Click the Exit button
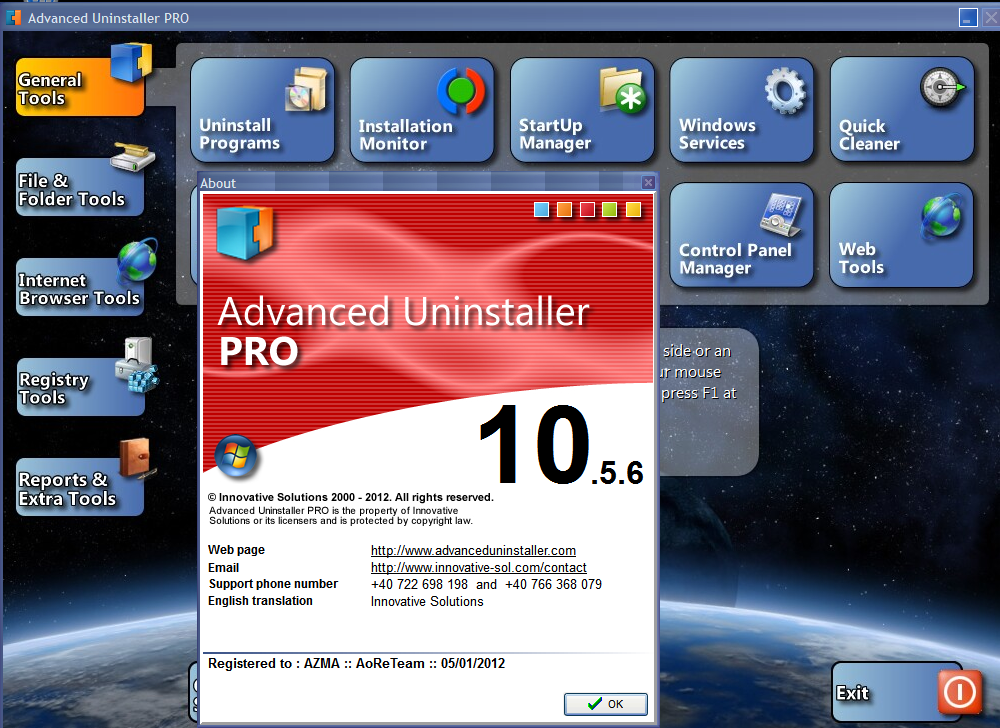 coord(906,692)
